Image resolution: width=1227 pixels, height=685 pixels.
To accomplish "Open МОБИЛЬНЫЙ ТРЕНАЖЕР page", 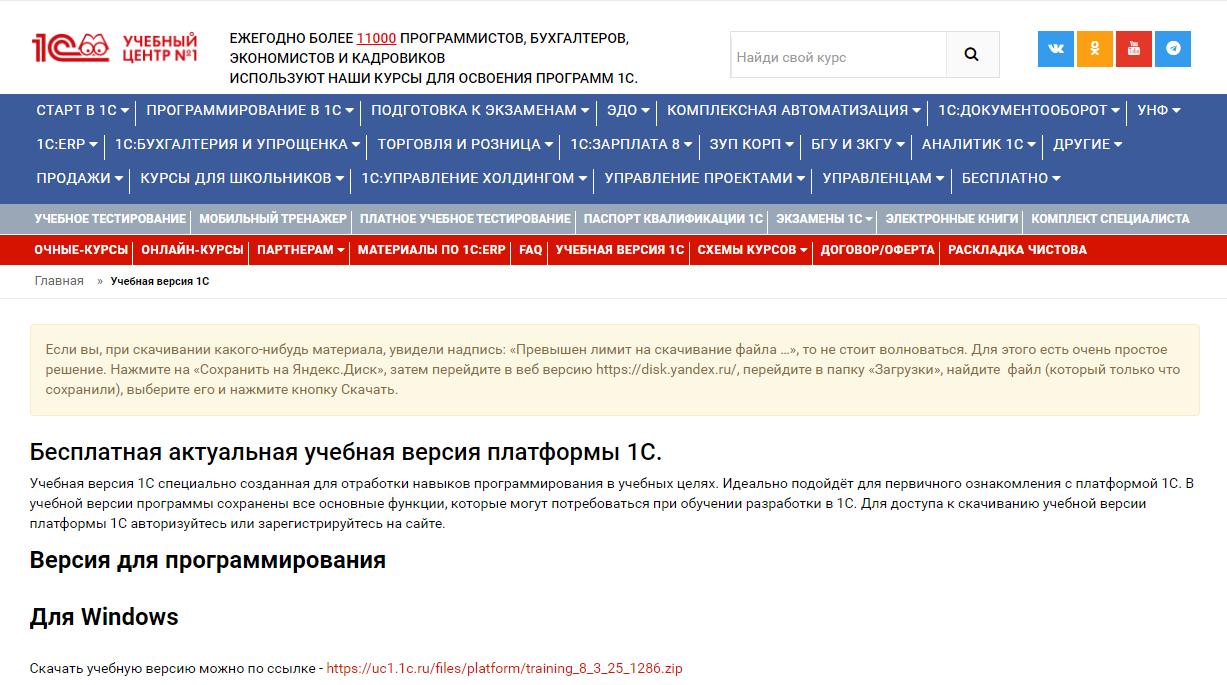I will (x=273, y=218).
